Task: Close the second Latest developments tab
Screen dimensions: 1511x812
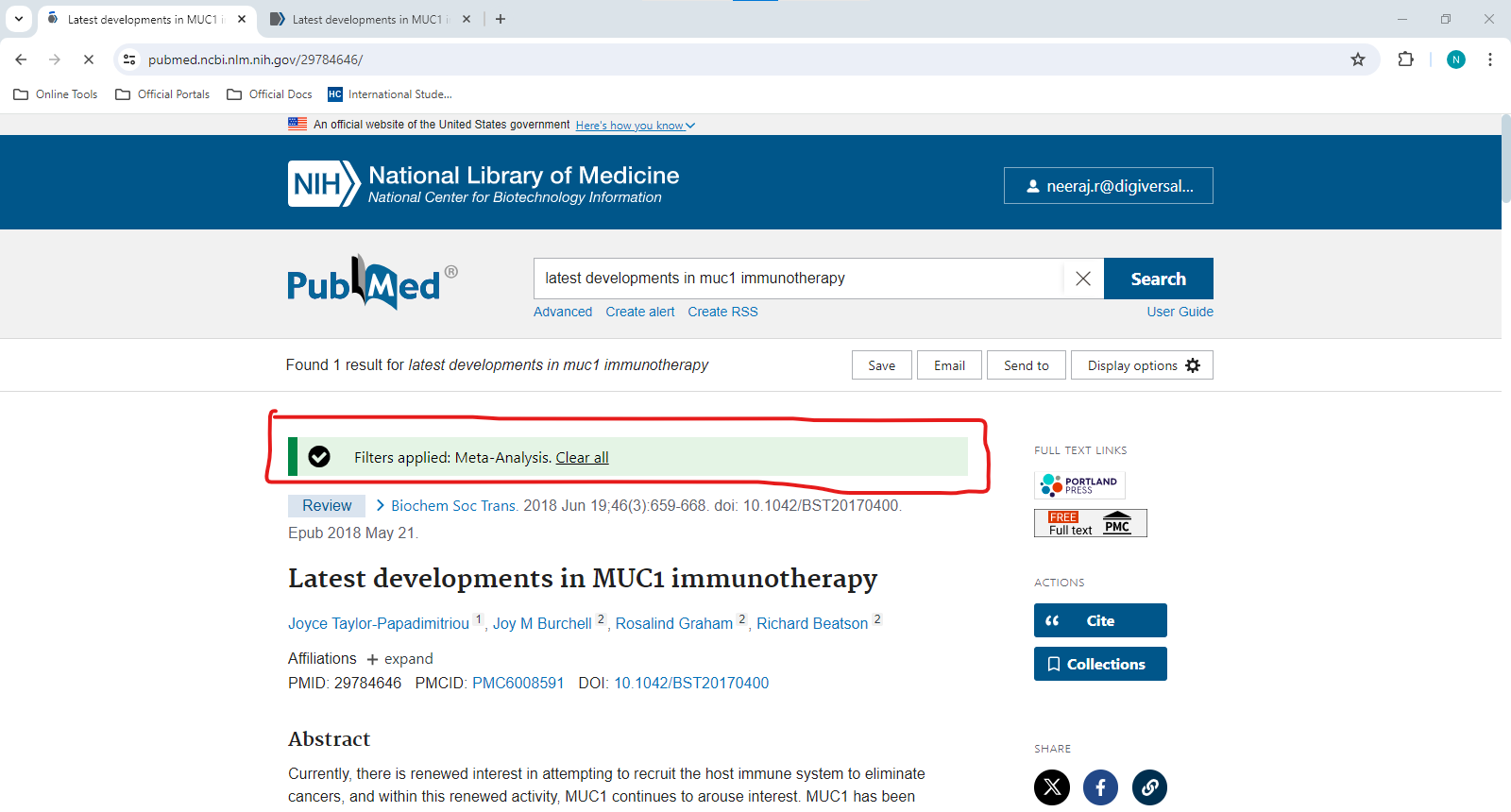Action: pyautogui.click(x=467, y=19)
